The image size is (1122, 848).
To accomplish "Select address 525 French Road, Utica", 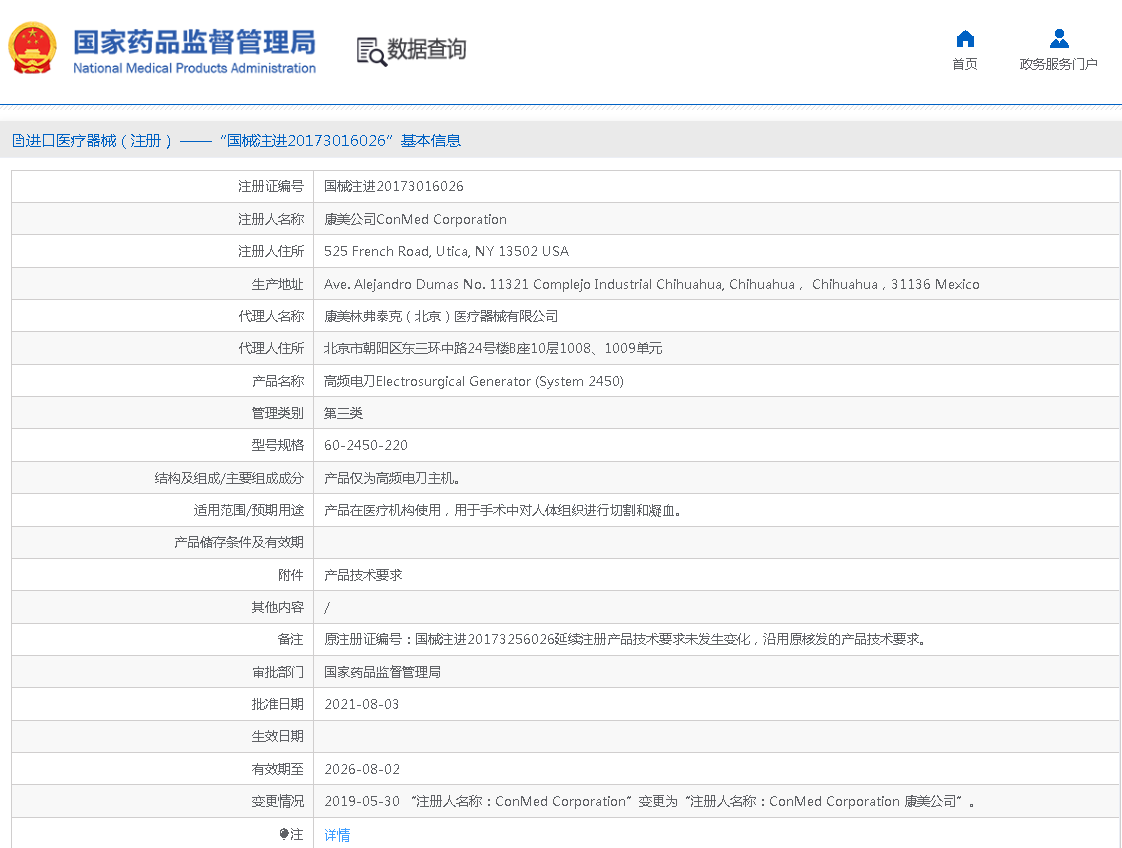I will click(447, 251).
